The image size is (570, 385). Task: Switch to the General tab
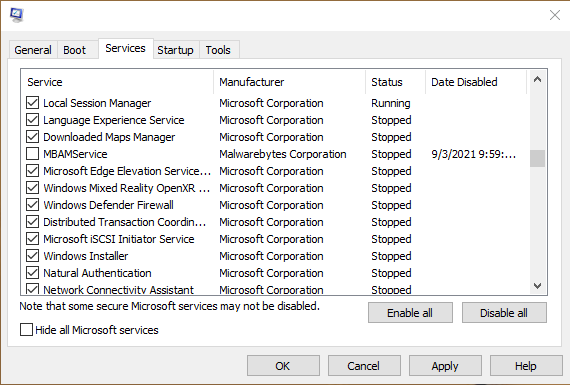click(33, 50)
